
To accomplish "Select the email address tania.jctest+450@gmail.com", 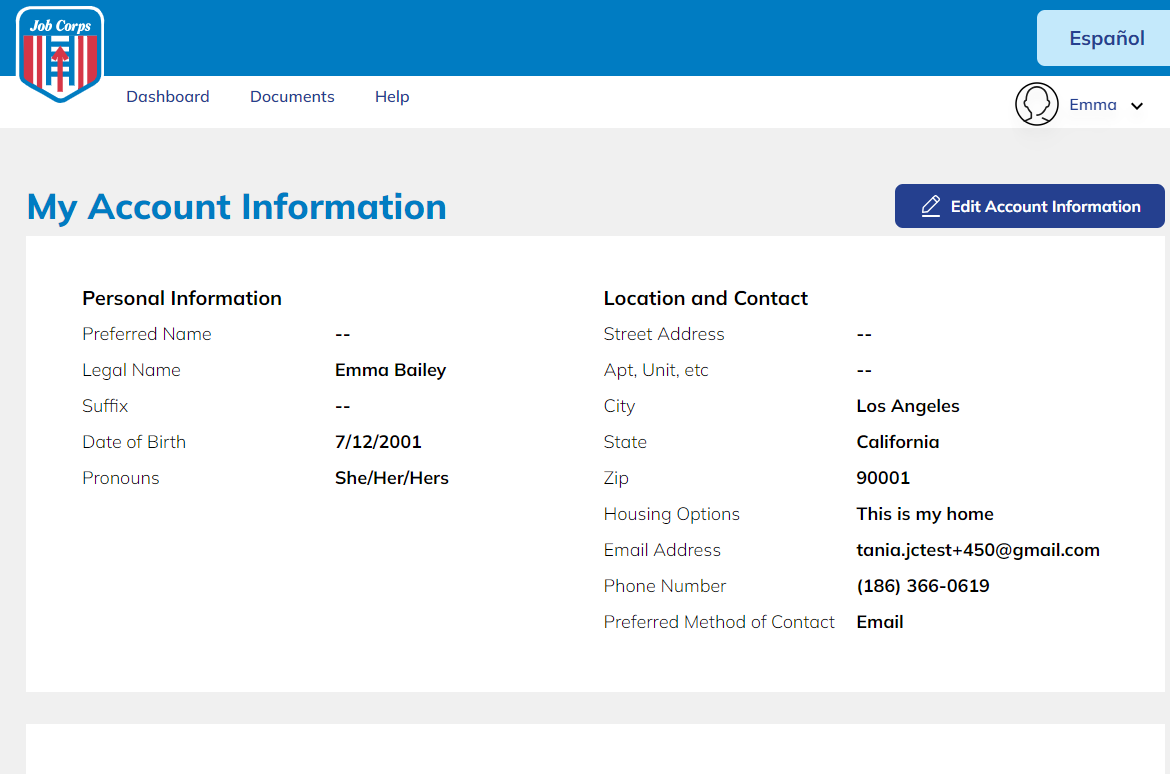I will (977, 550).
